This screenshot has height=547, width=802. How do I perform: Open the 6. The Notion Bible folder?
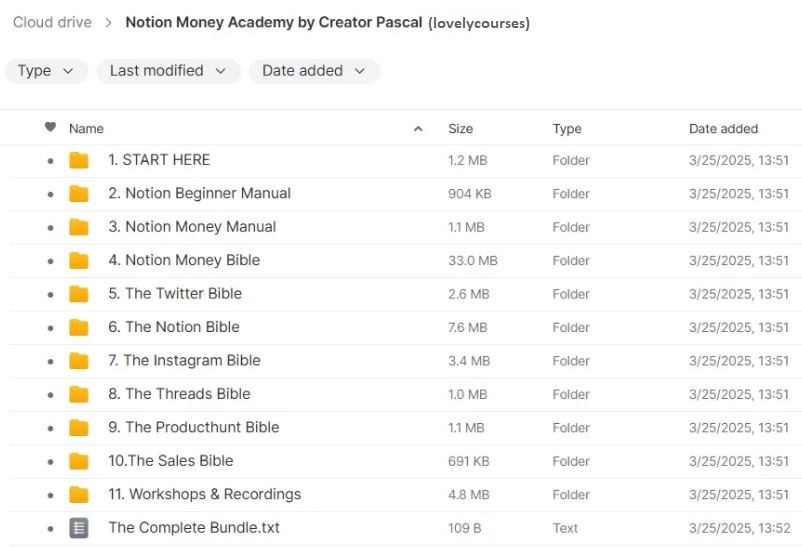(174, 327)
